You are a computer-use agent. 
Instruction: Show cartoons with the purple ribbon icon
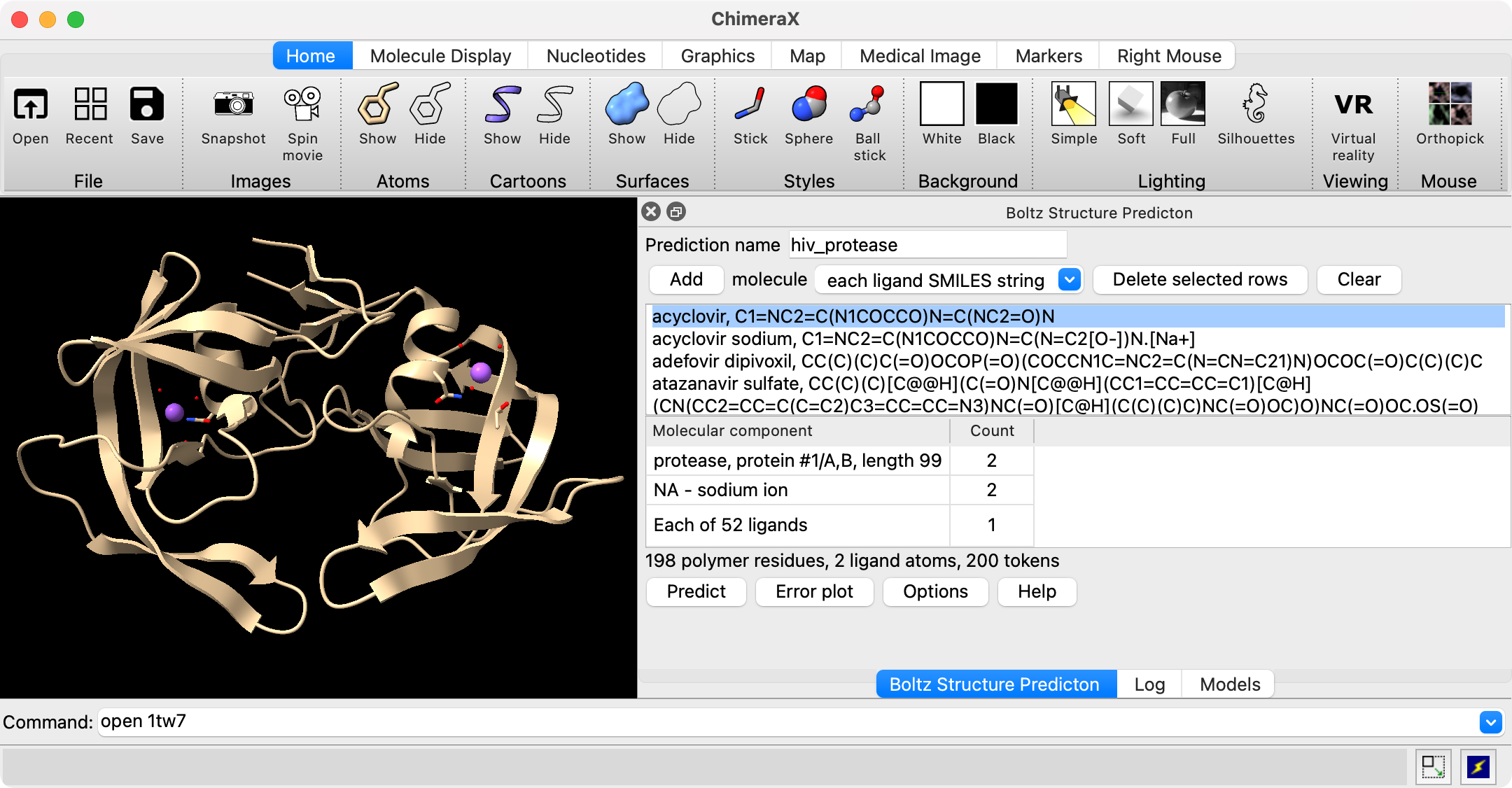coord(502,105)
